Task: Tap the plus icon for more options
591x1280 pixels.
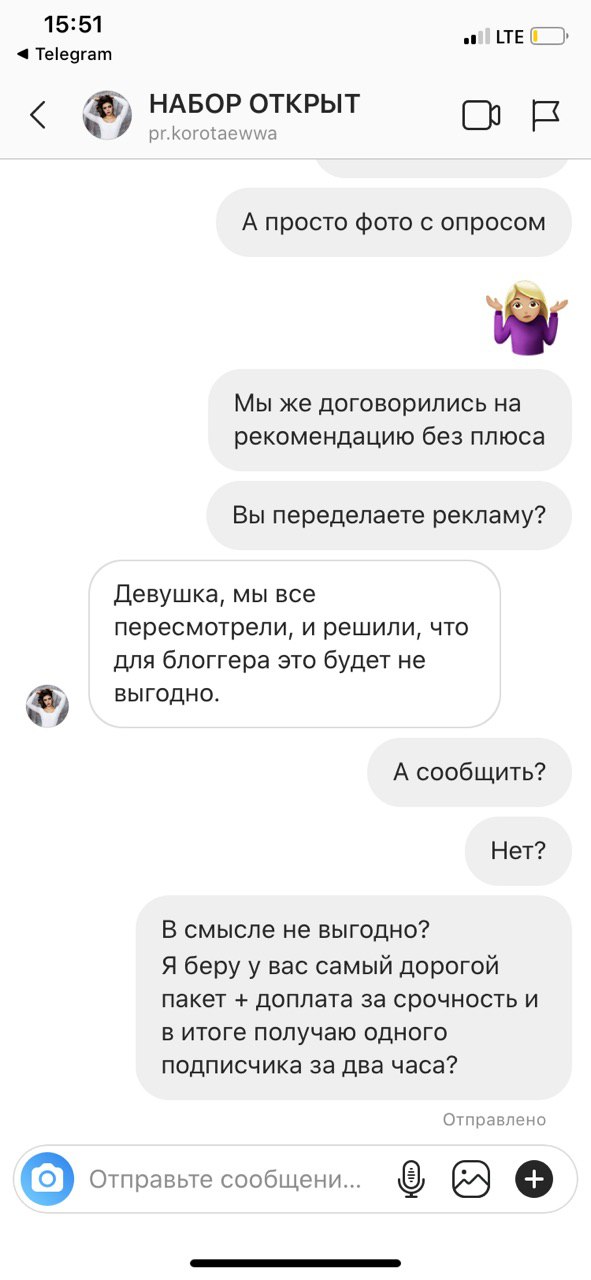Action: (534, 1180)
